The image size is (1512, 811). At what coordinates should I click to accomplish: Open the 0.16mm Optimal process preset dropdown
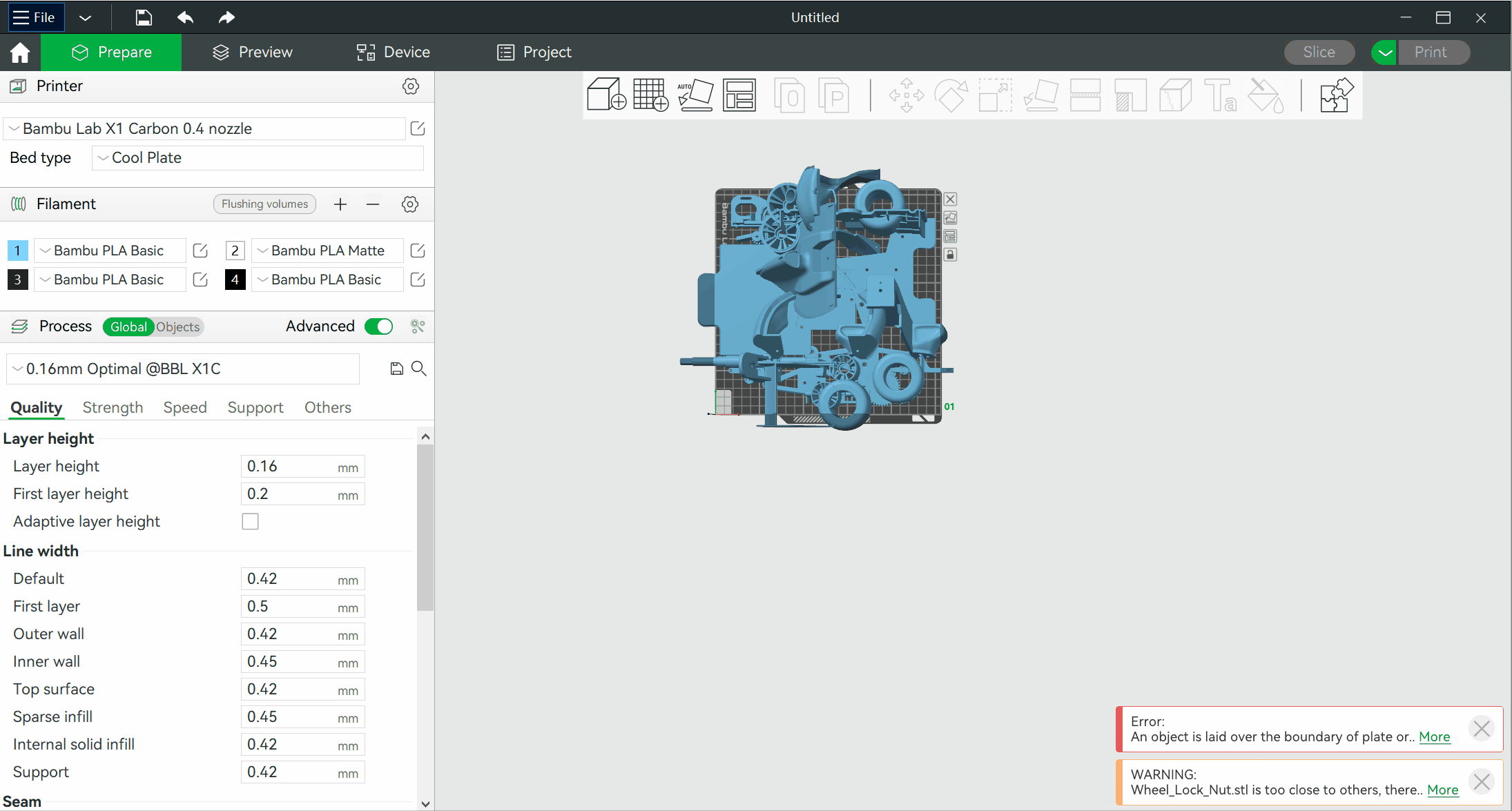click(x=183, y=369)
